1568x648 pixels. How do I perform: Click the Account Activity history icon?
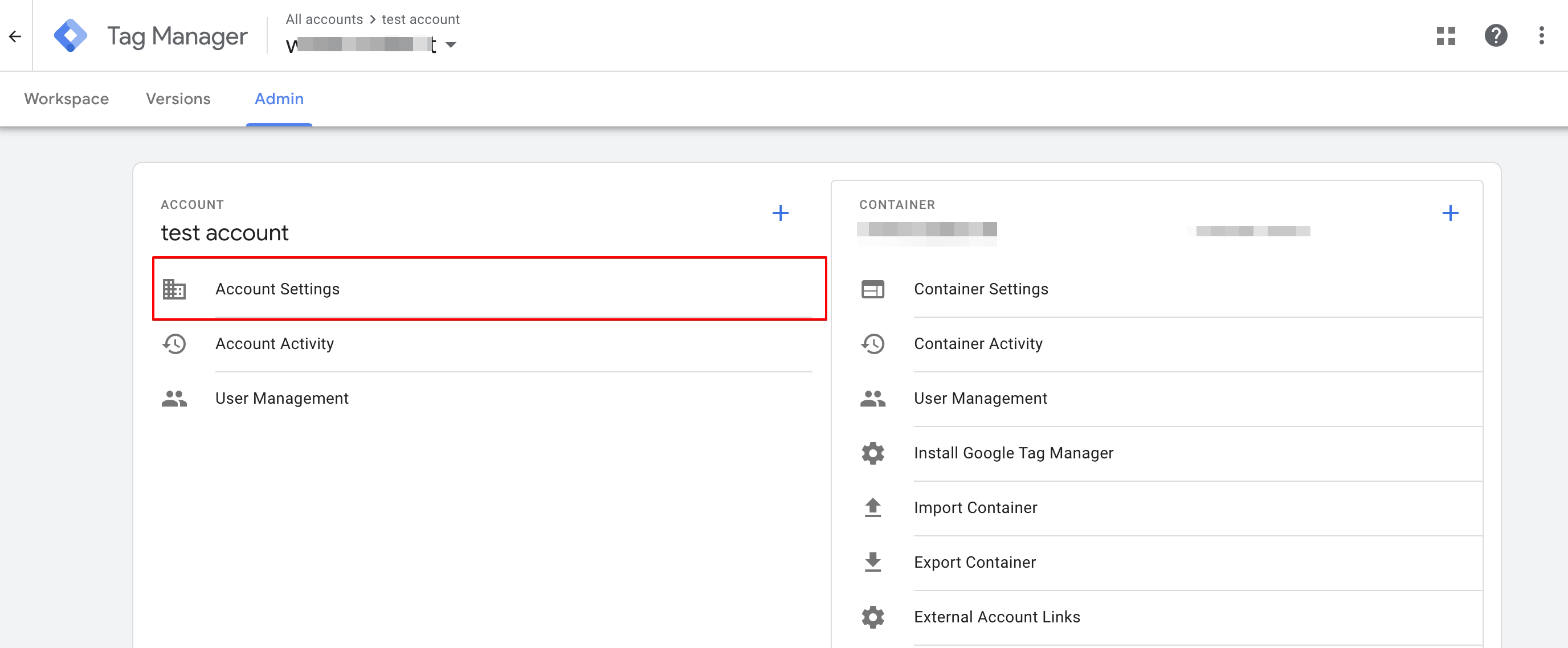click(174, 344)
